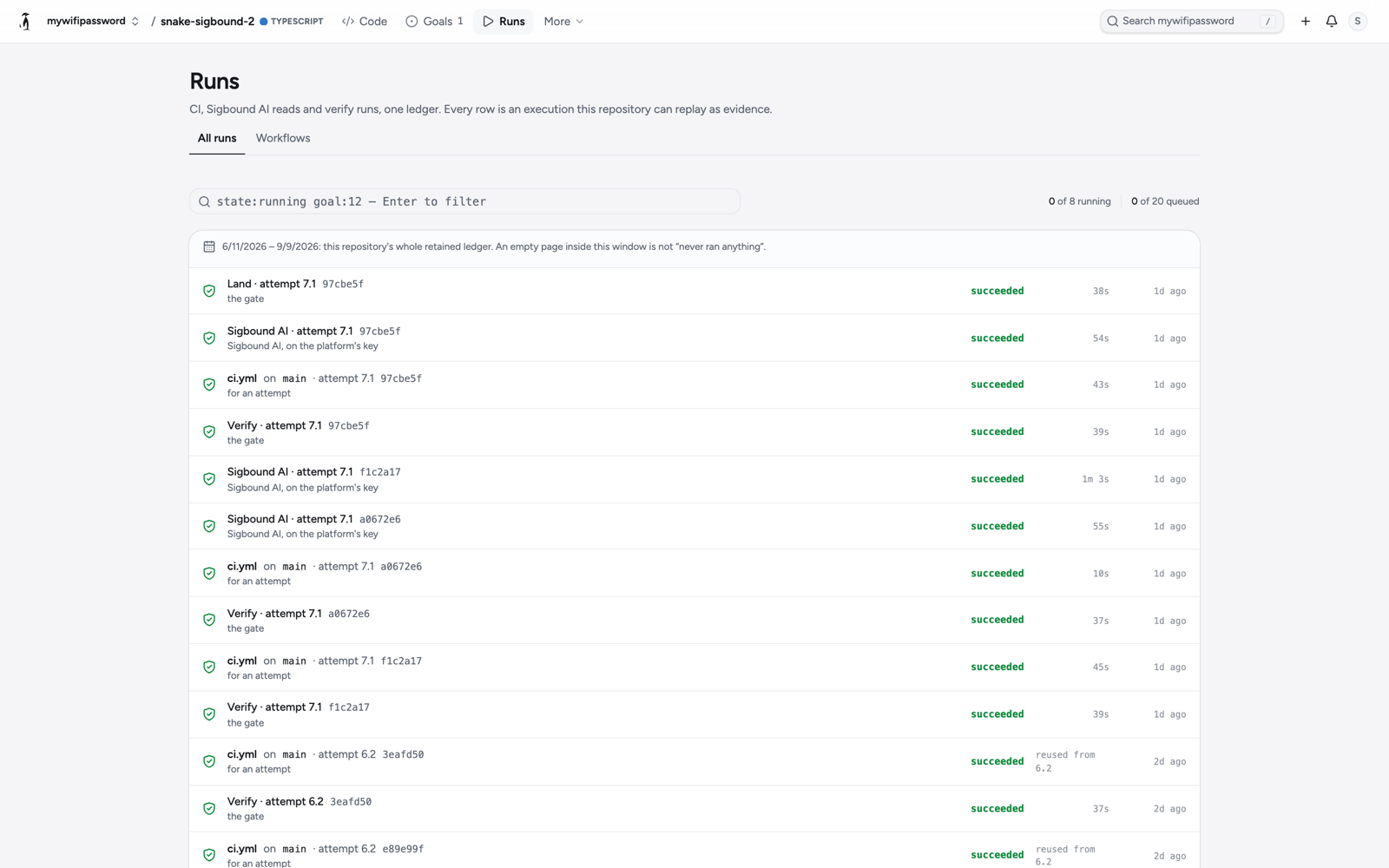Screen dimensions: 1389x868
Task: Expand the More menu
Action: click(x=563, y=21)
